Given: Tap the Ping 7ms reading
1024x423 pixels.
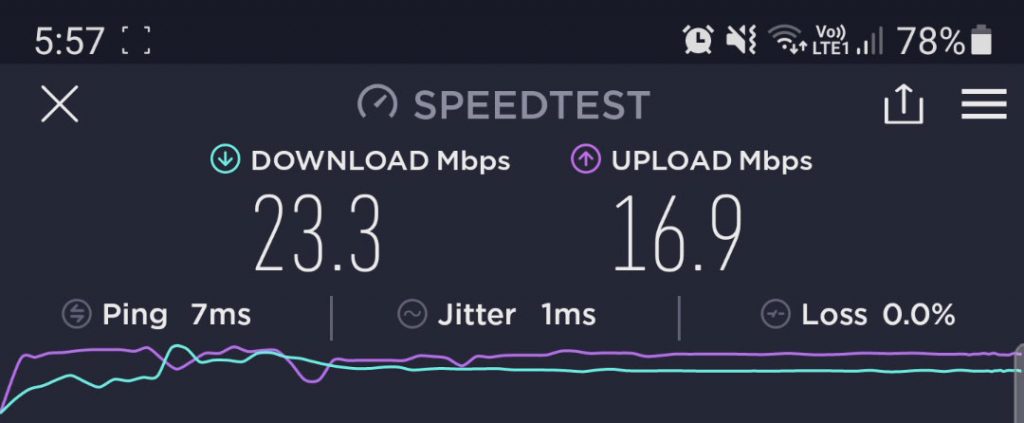Looking at the screenshot, I should tap(176, 315).
